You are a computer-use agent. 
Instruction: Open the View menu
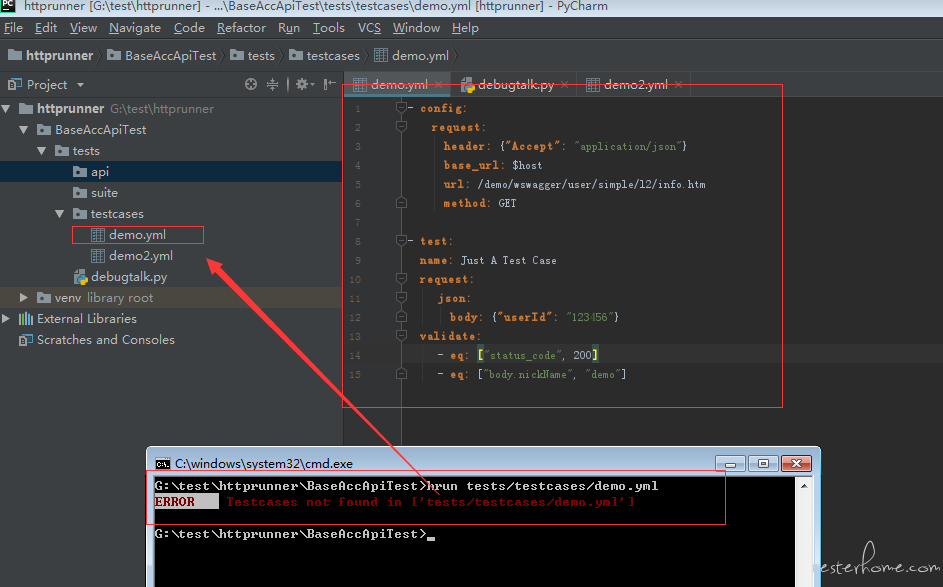click(x=83, y=28)
